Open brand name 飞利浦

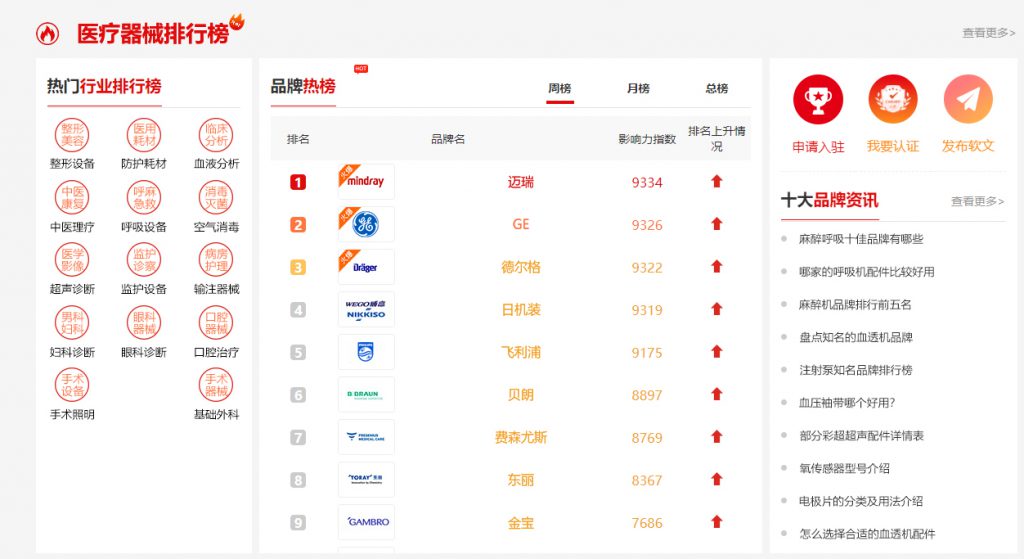[x=520, y=353]
